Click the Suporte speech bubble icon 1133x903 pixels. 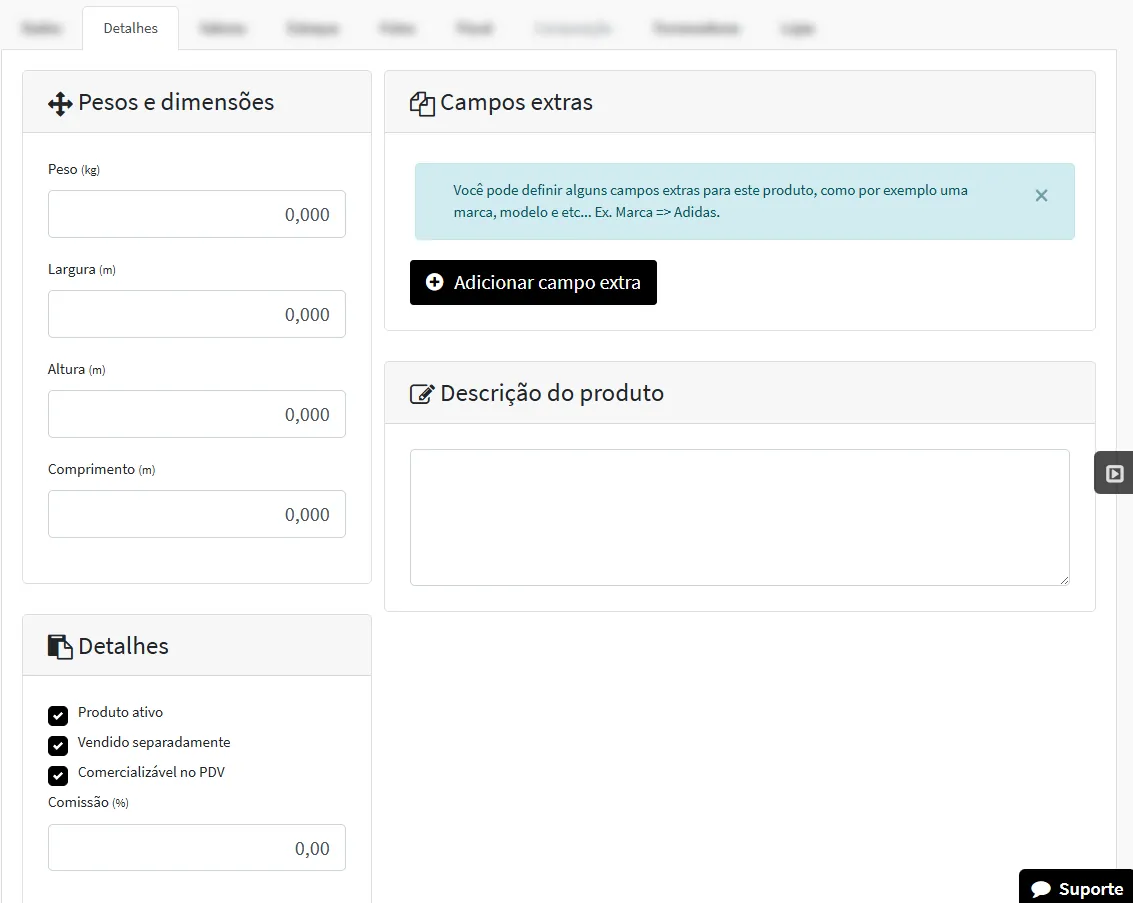pyautogui.click(x=1041, y=889)
